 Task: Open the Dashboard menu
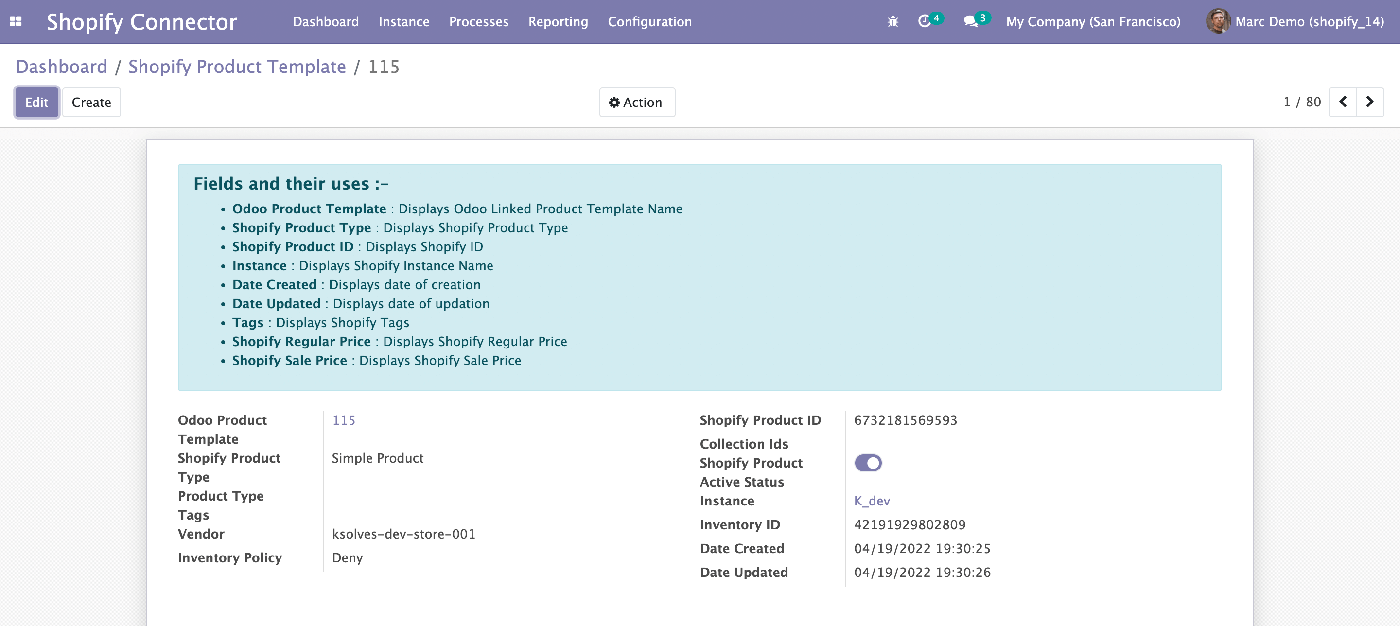(x=326, y=21)
